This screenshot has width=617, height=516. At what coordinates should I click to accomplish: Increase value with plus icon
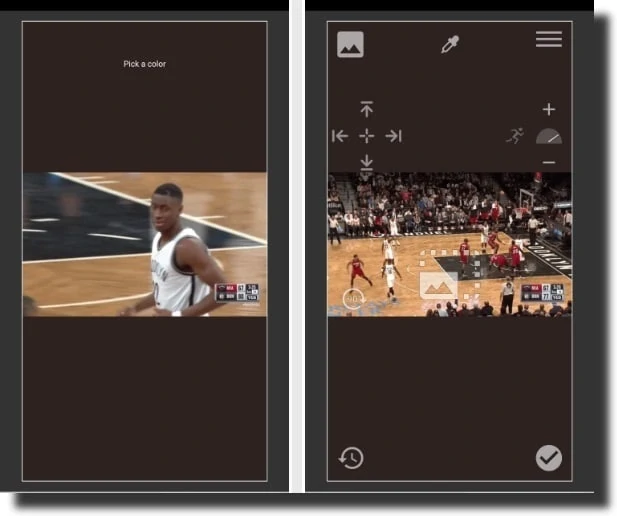click(549, 109)
